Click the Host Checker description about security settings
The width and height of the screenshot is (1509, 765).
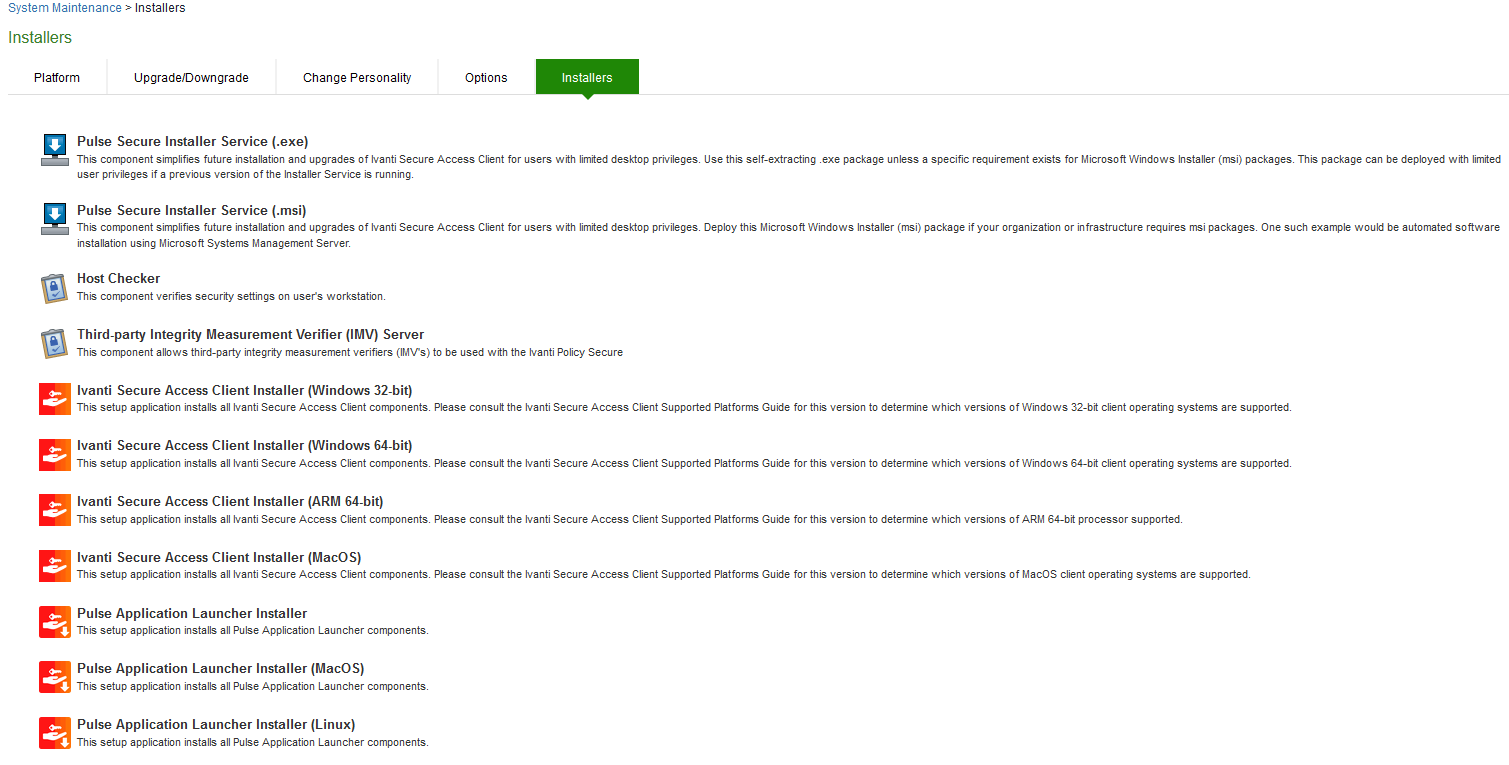tap(231, 296)
